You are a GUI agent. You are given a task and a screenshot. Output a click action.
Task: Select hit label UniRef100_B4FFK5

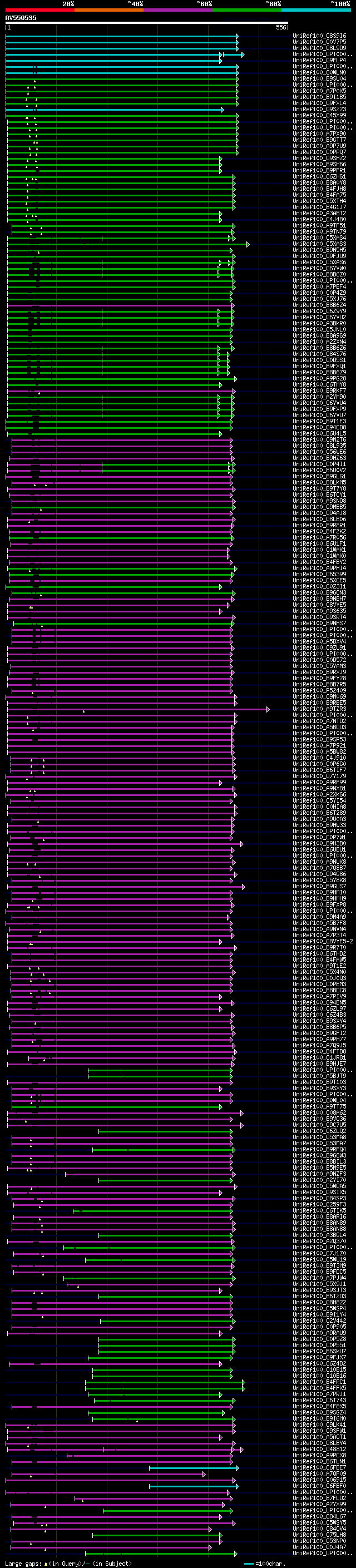click(319, 1388)
